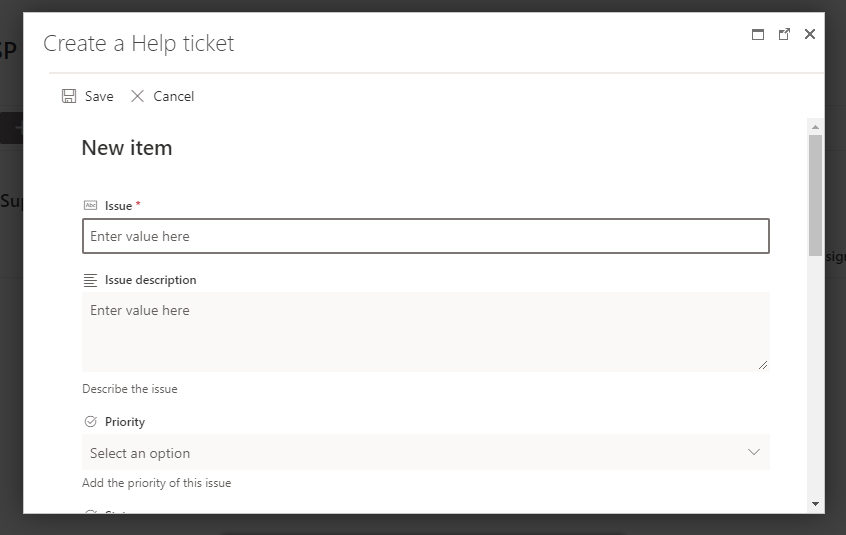Click the form scrollbar down arrow
The height and width of the screenshot is (535, 846).
[x=815, y=504]
